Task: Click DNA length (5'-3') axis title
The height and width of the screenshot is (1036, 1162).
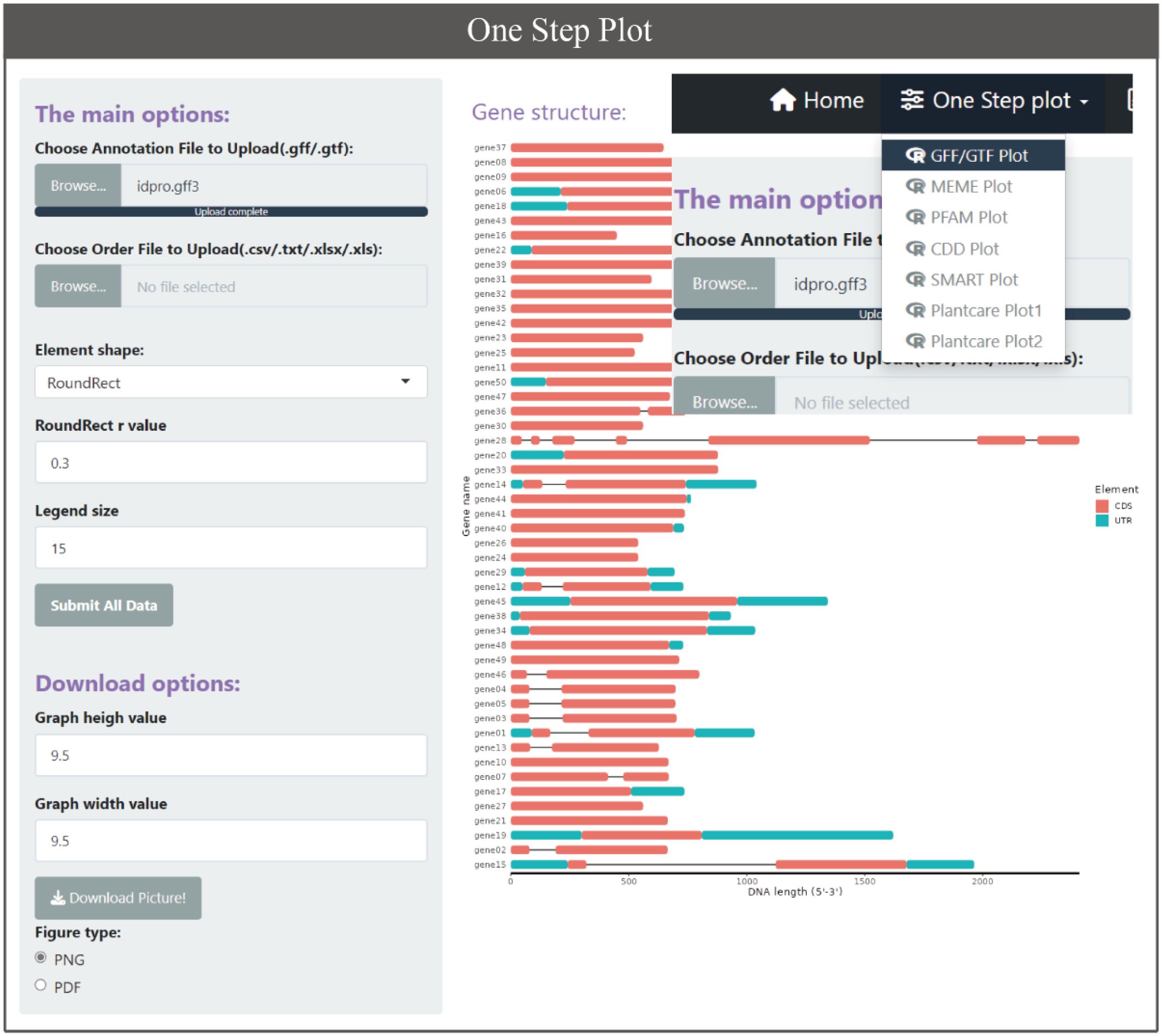Action: point(795,892)
